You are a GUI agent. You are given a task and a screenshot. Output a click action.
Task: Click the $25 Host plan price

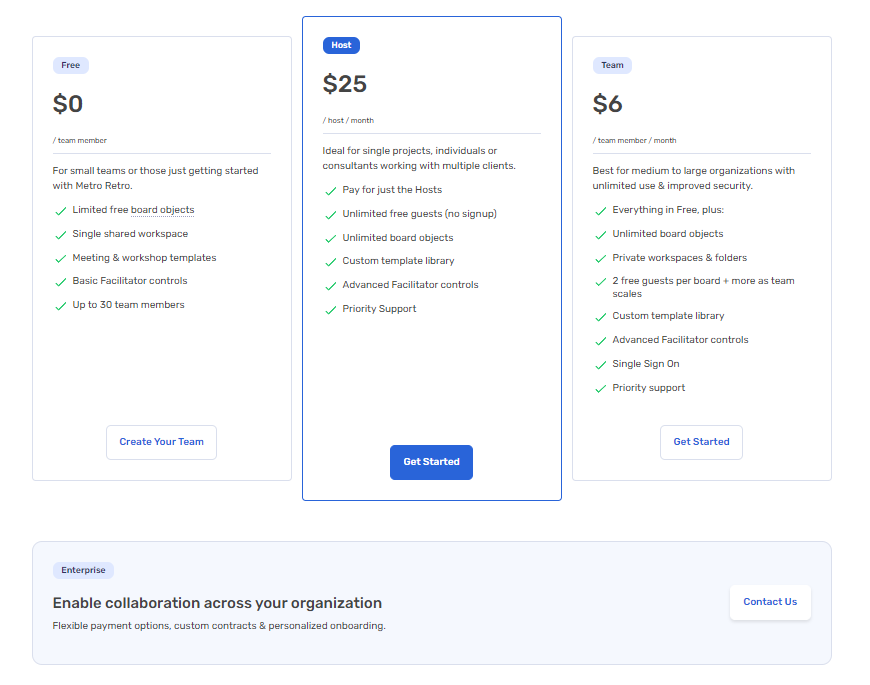coord(345,84)
